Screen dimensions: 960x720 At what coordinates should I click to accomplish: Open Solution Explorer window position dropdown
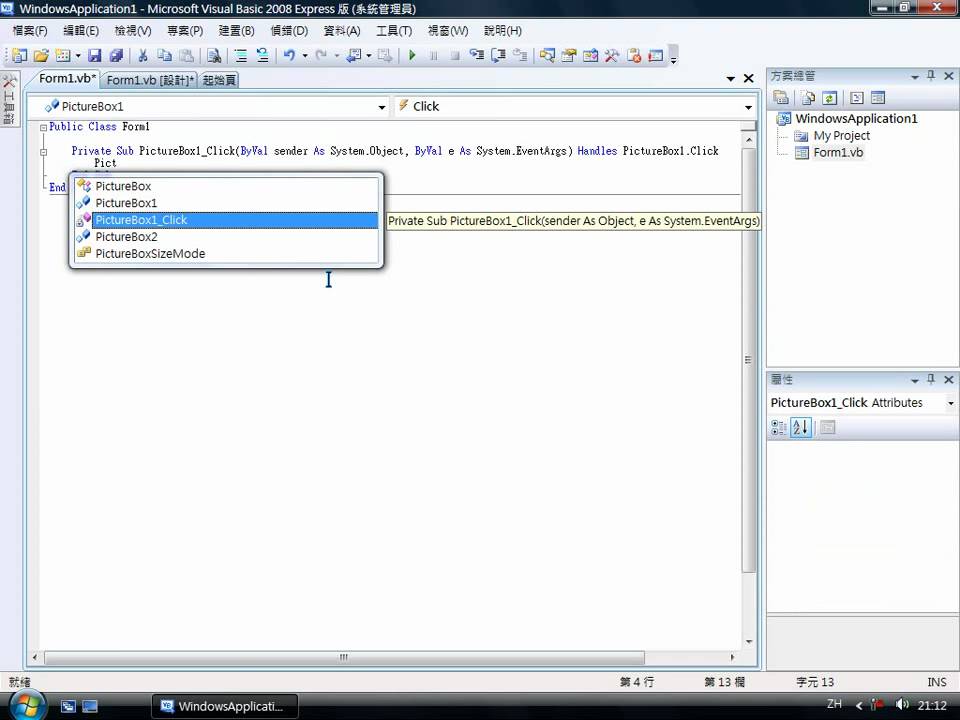pyautogui.click(x=915, y=77)
